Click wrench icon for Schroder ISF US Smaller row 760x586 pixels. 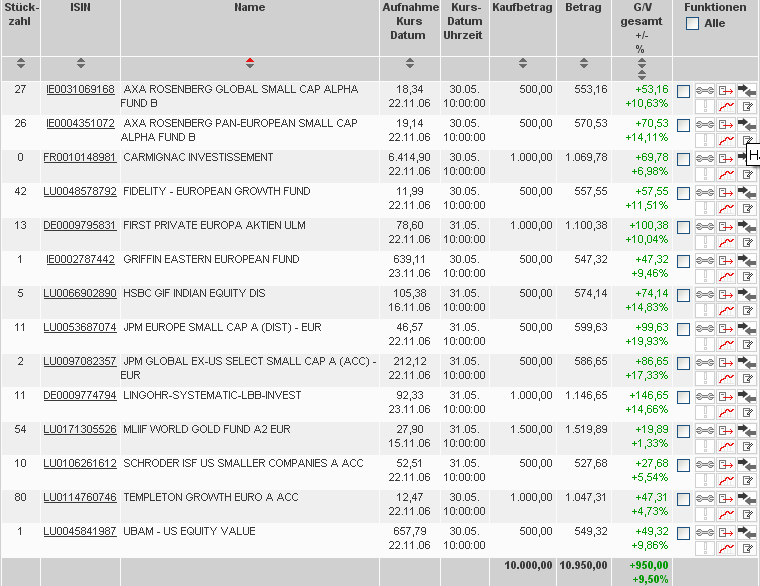(705, 465)
